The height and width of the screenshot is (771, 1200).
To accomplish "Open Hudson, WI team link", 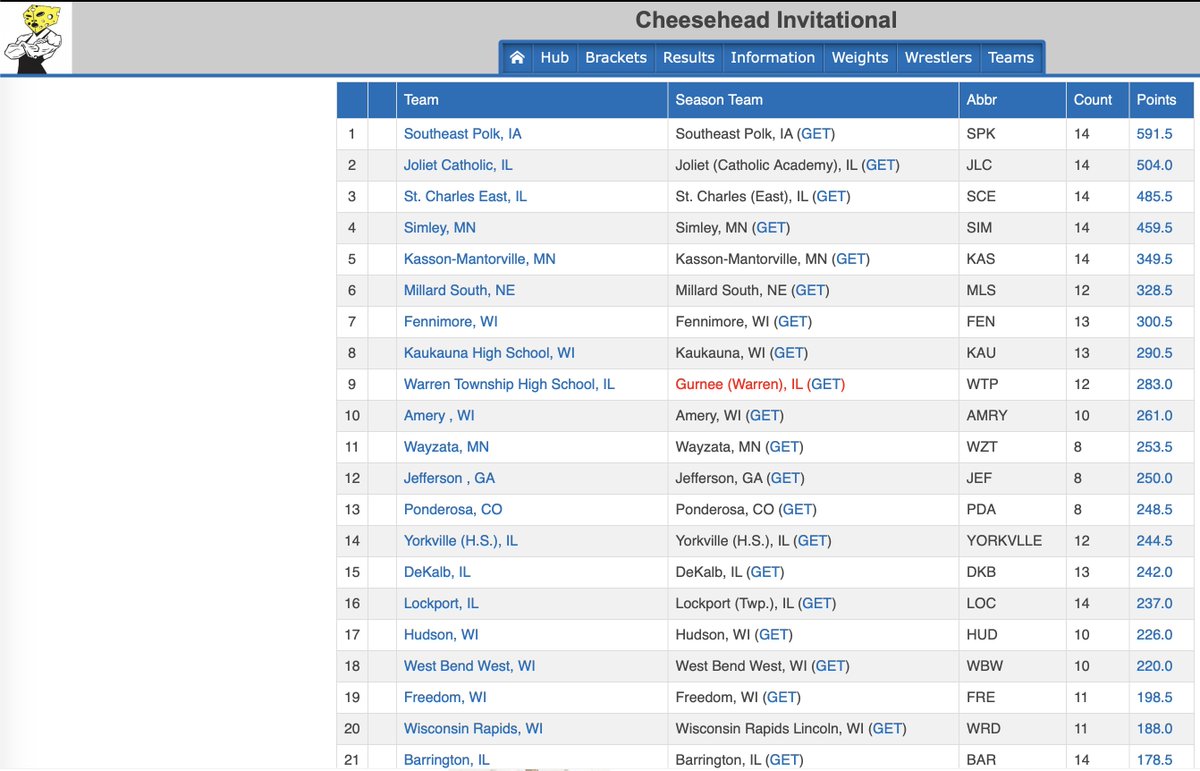I will (441, 635).
